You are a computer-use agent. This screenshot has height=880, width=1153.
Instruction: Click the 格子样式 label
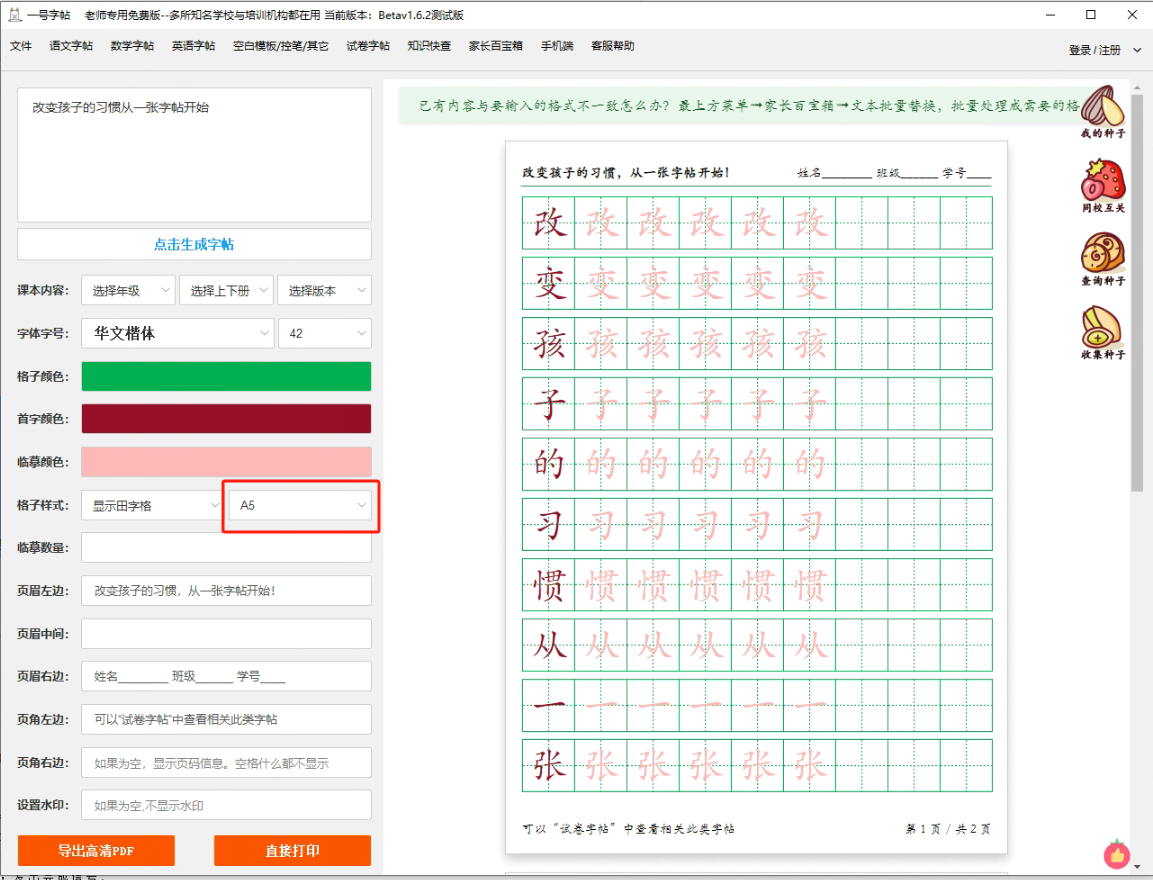pos(43,505)
